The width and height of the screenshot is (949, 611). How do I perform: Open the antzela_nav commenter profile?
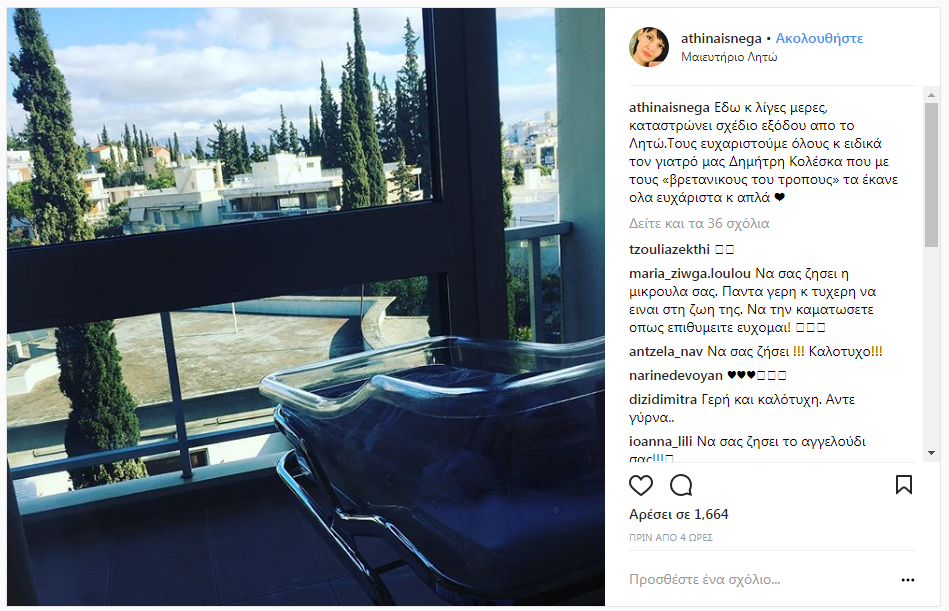[666, 351]
